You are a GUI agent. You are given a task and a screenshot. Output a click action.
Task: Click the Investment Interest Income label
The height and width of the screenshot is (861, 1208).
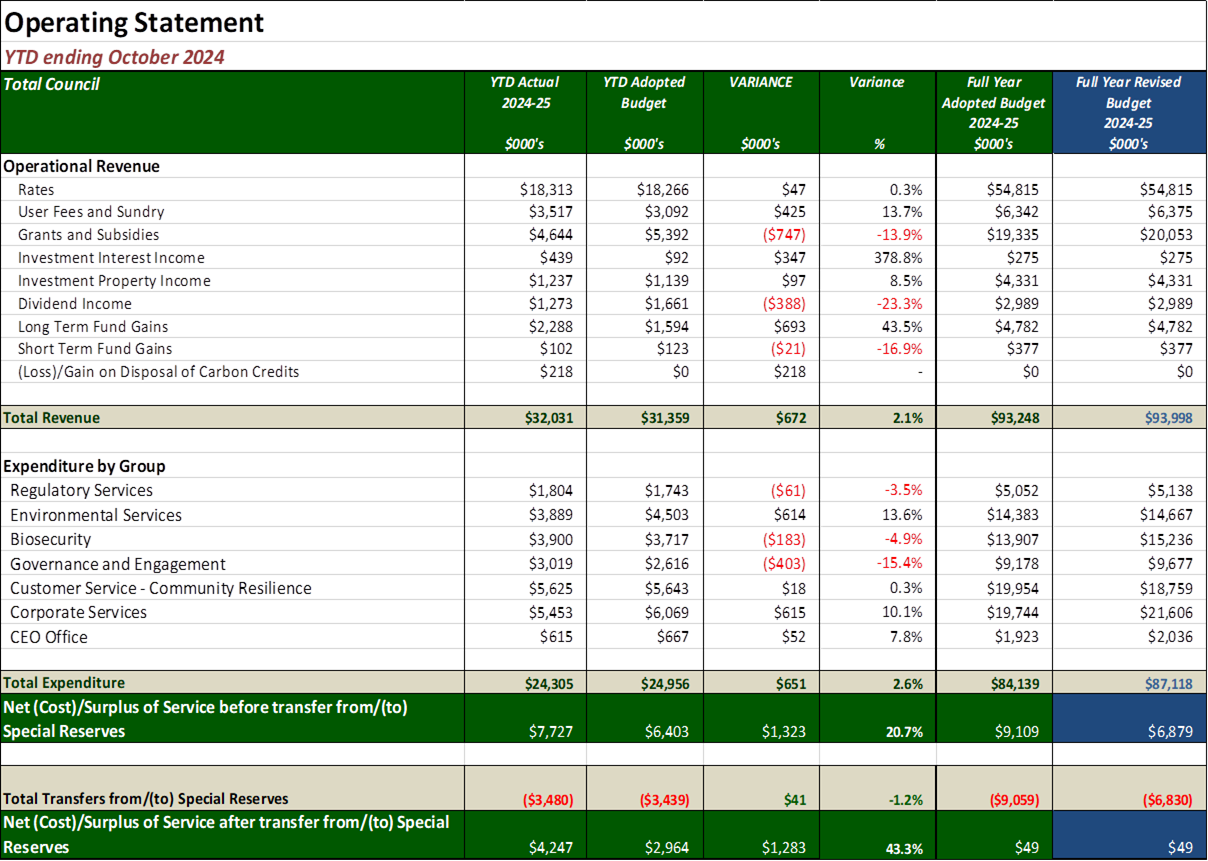click(x=111, y=258)
